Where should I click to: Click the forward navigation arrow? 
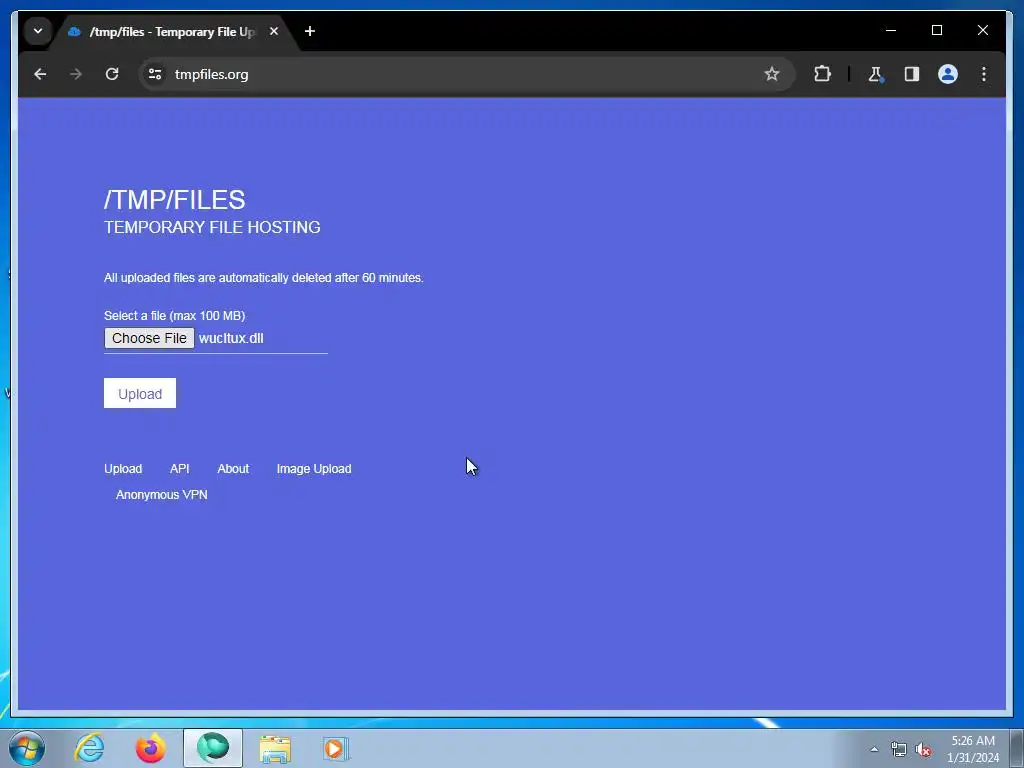point(76,74)
